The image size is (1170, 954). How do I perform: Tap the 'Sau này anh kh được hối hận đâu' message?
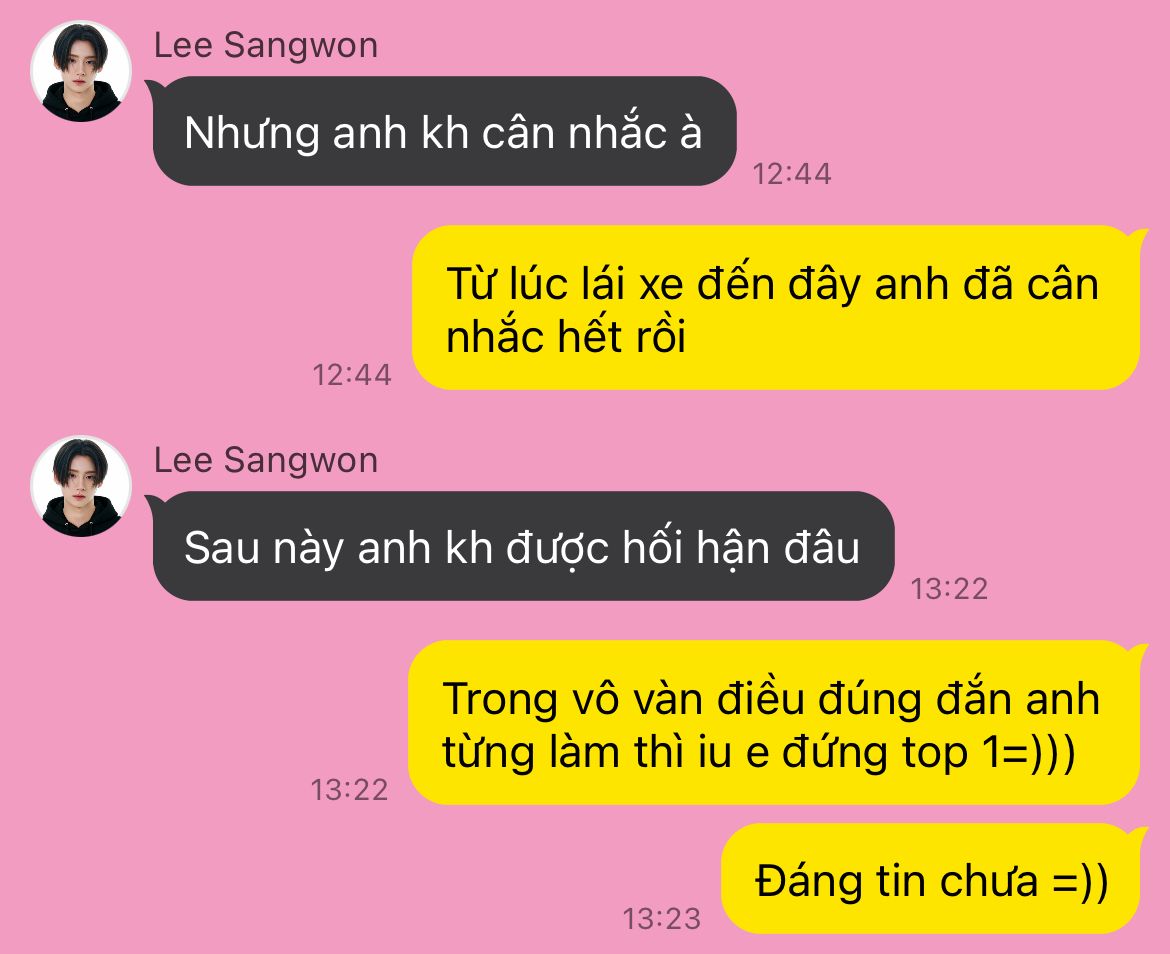point(521,546)
